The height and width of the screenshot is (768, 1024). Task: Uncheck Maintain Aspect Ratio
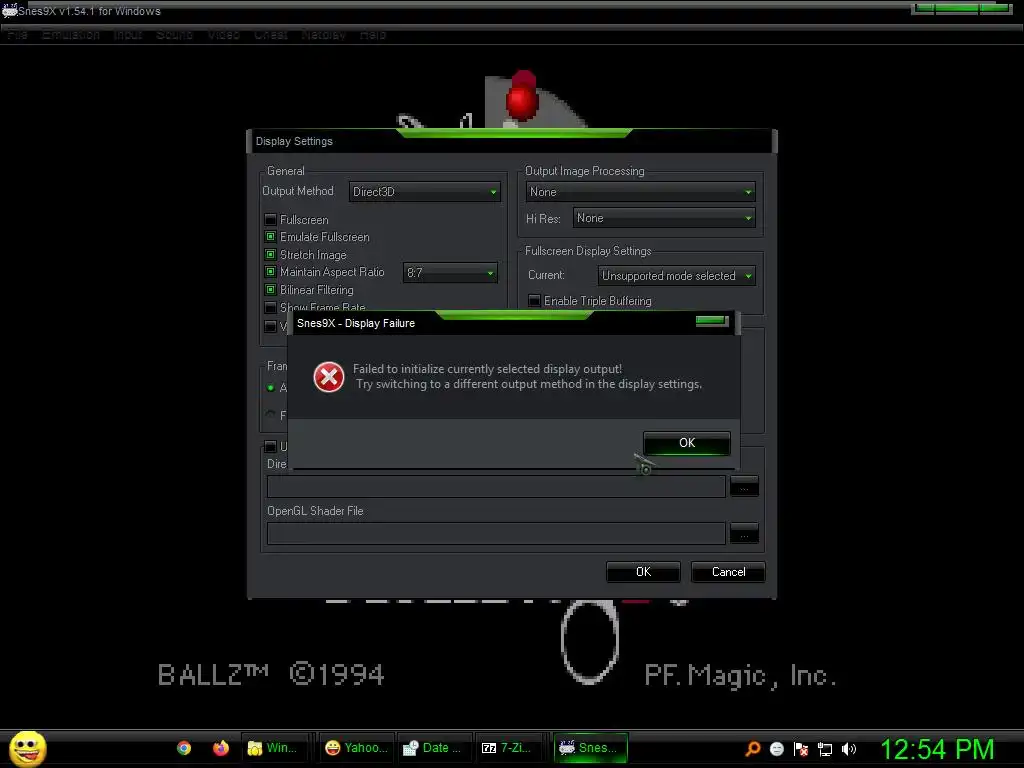coord(270,272)
